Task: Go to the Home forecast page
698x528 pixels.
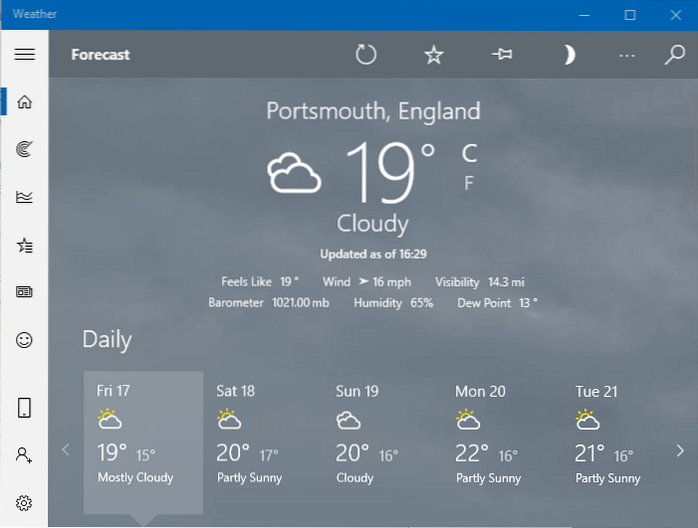Action: tap(24, 101)
